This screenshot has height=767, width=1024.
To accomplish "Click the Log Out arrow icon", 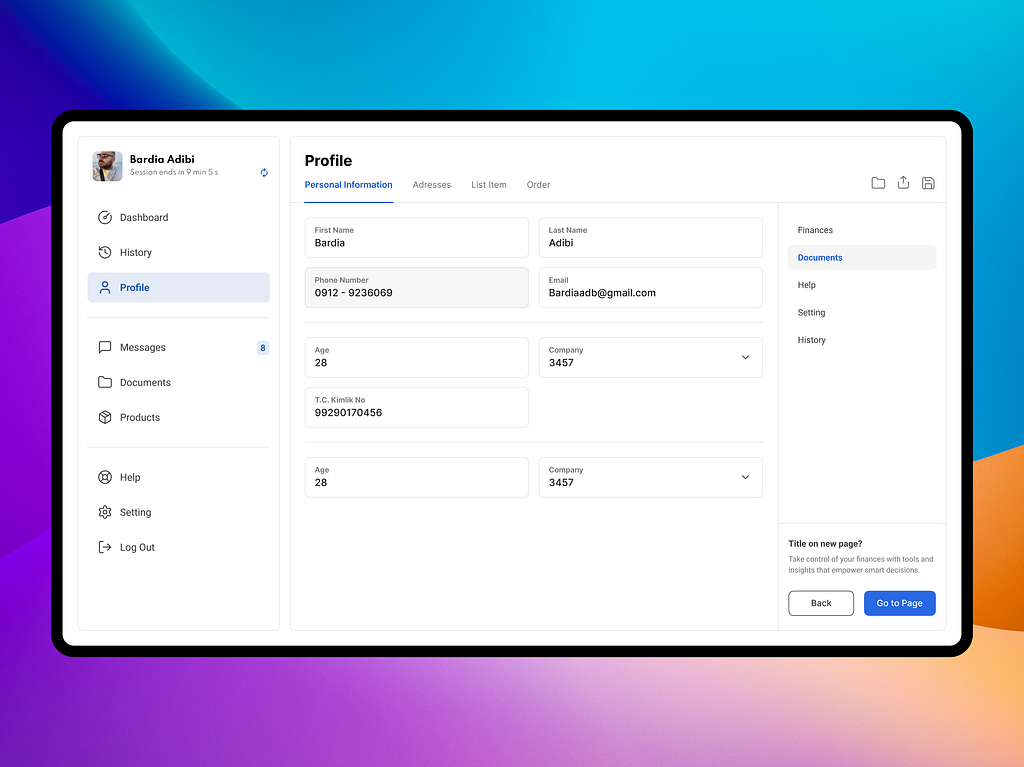I will 104,547.
